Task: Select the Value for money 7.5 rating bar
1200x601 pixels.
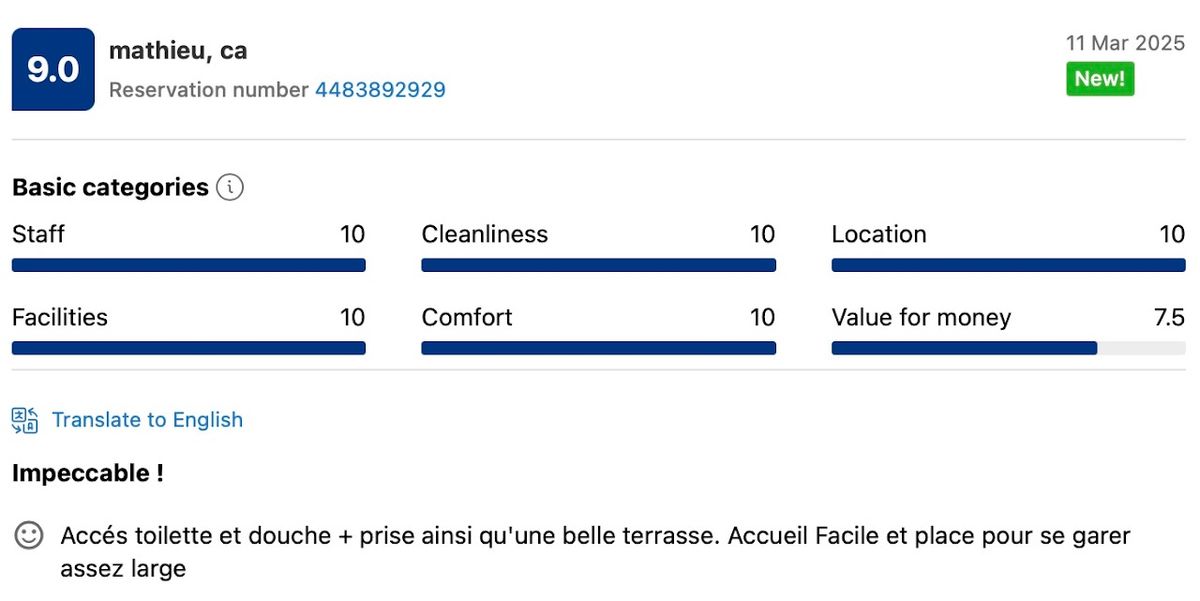Action: (x=1008, y=348)
